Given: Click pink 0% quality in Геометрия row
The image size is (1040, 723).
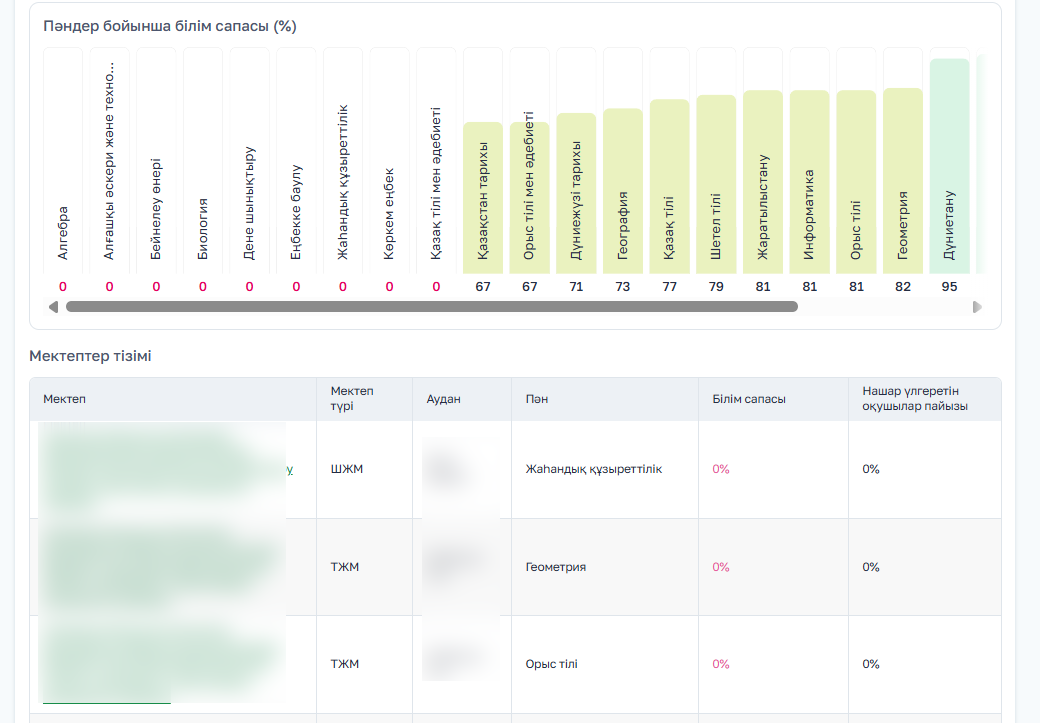Looking at the screenshot, I should coord(721,567).
